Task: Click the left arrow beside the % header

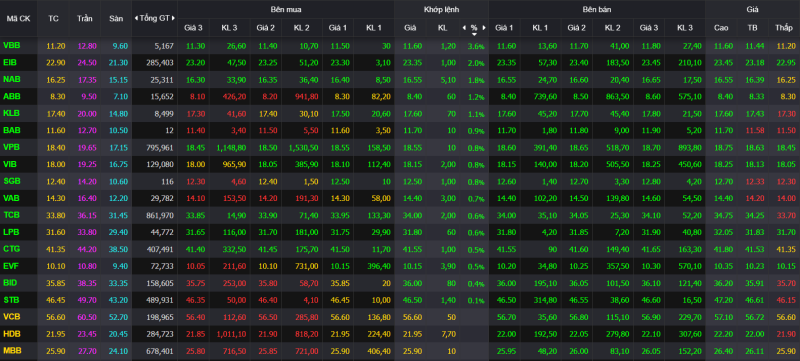Action: (464, 28)
